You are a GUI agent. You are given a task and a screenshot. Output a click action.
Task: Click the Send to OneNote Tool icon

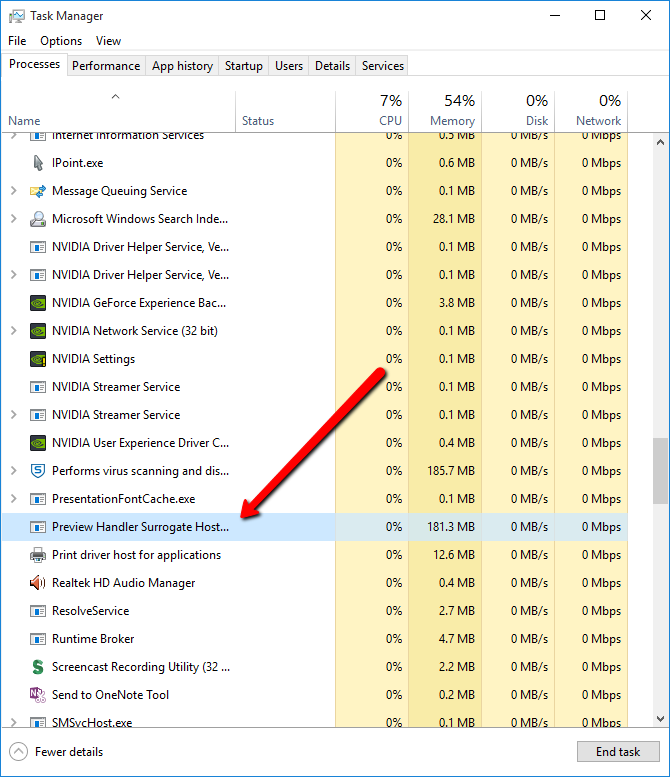(x=38, y=695)
